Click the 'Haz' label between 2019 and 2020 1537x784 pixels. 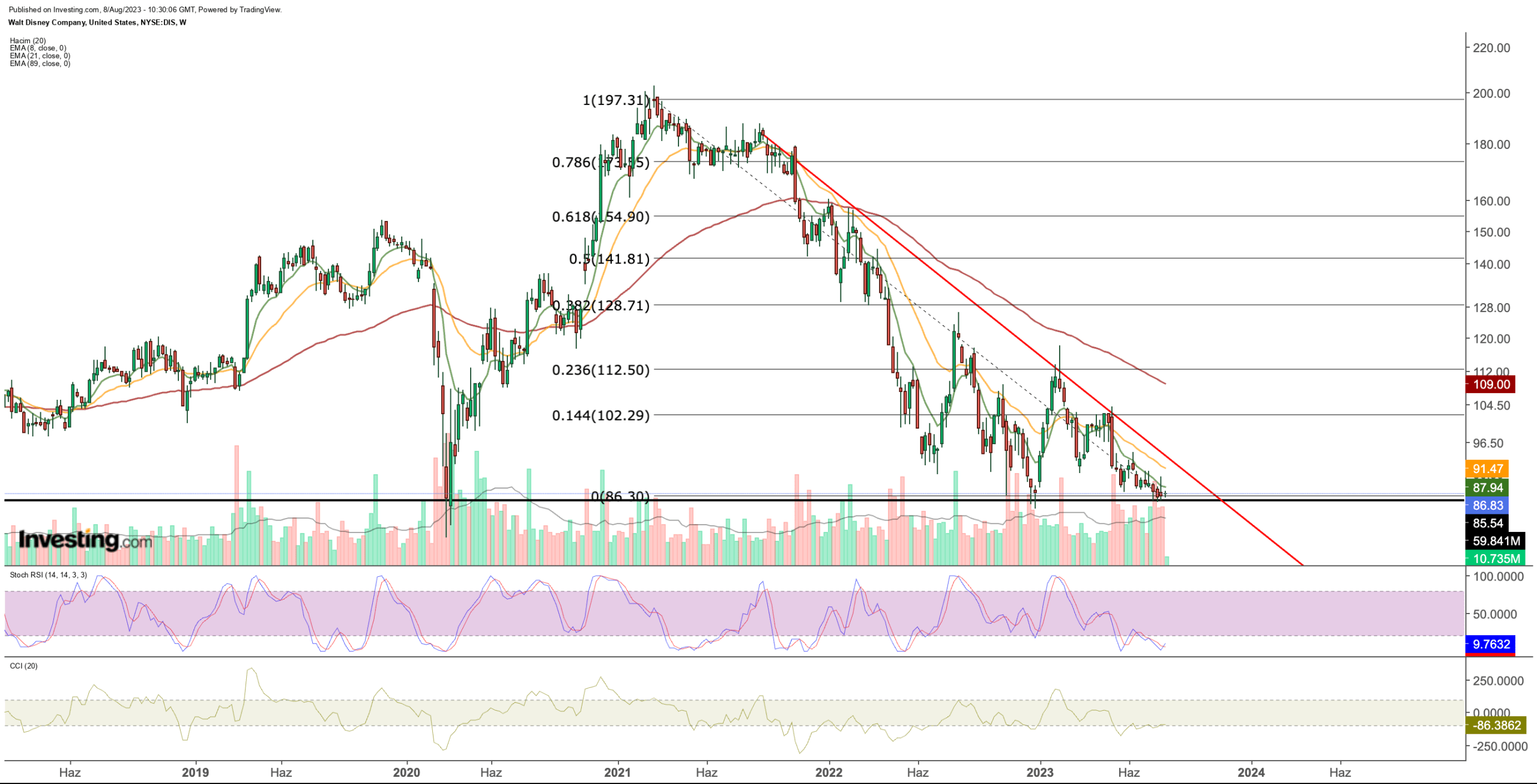pos(281,773)
